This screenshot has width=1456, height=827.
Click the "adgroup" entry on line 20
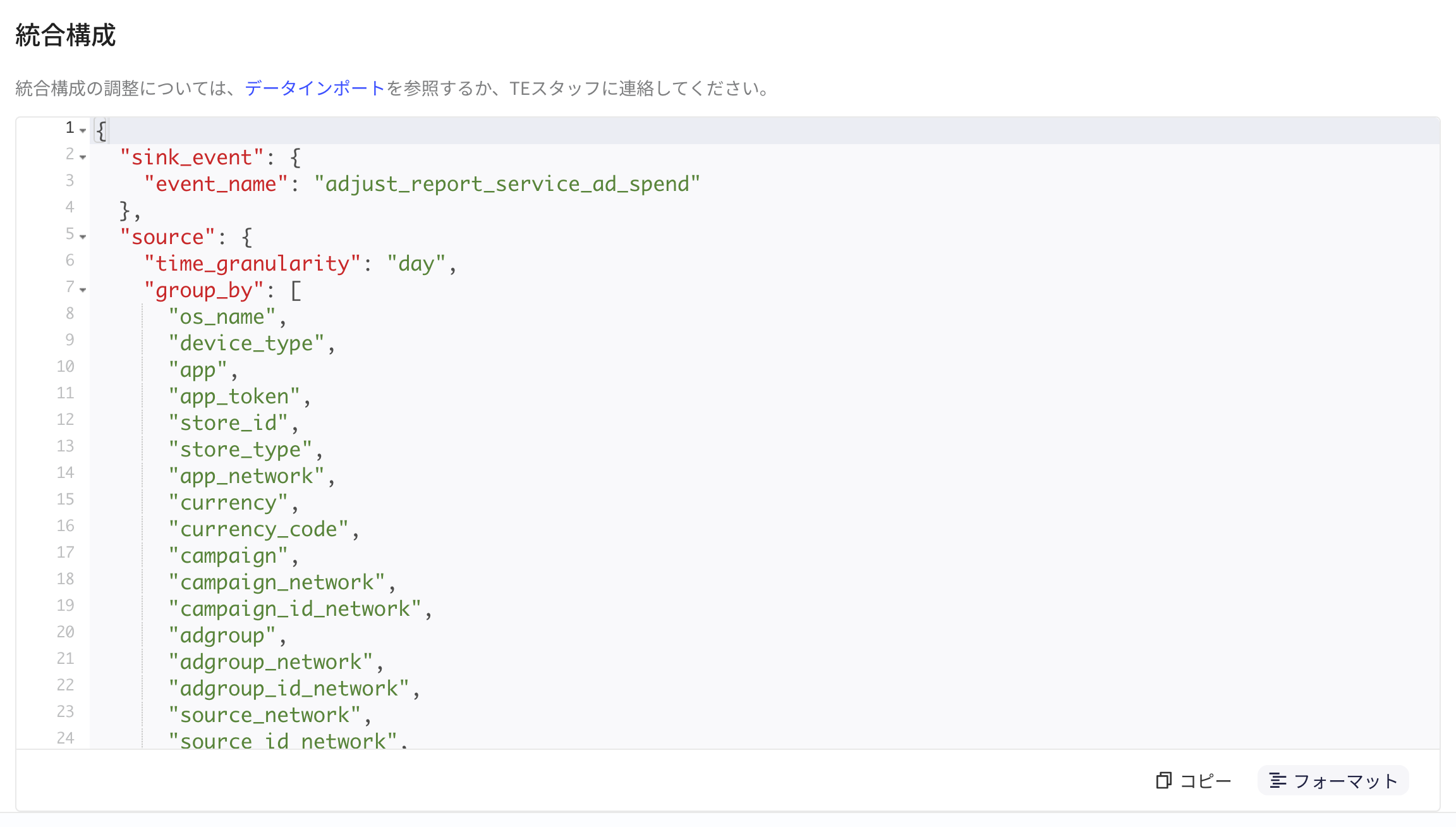pyautogui.click(x=222, y=635)
